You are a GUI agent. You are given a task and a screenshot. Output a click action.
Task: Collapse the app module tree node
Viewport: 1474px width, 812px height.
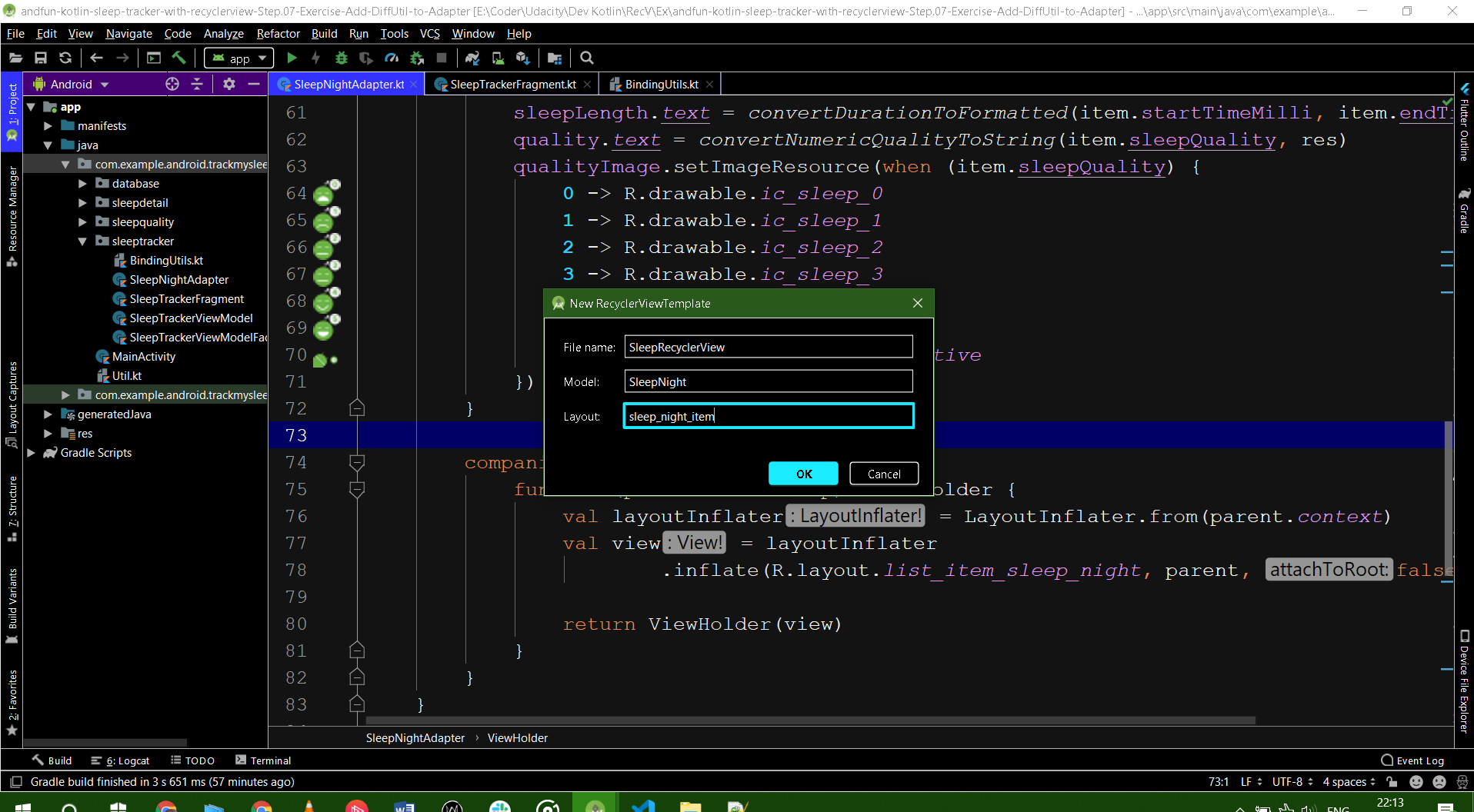click(x=31, y=107)
